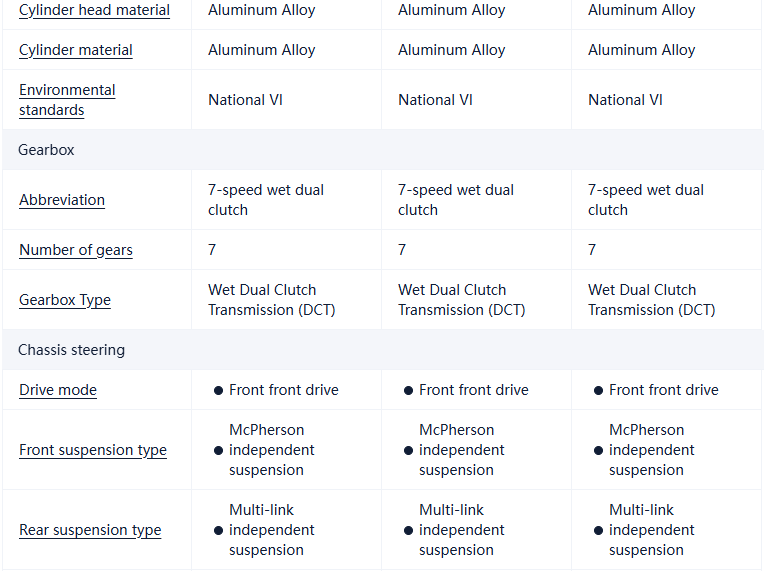Click the first column National VI cell
The image size is (775, 571).
click(245, 100)
